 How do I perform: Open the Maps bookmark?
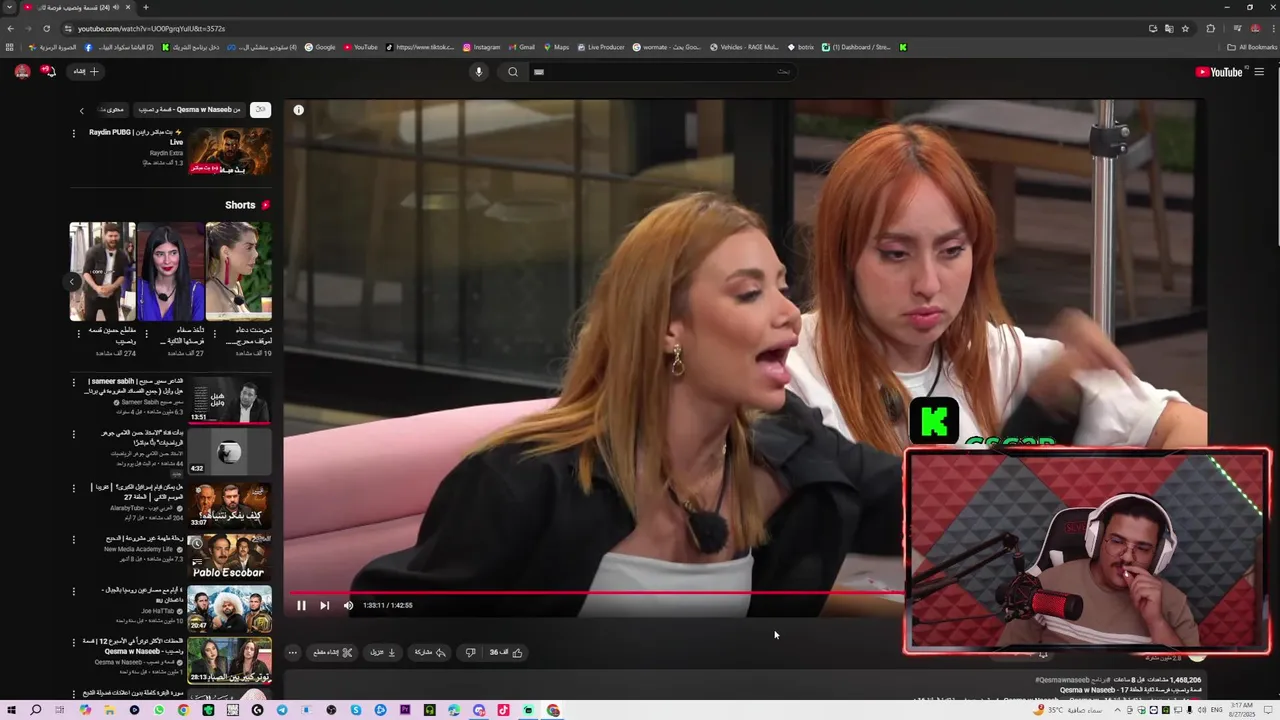pos(556,47)
